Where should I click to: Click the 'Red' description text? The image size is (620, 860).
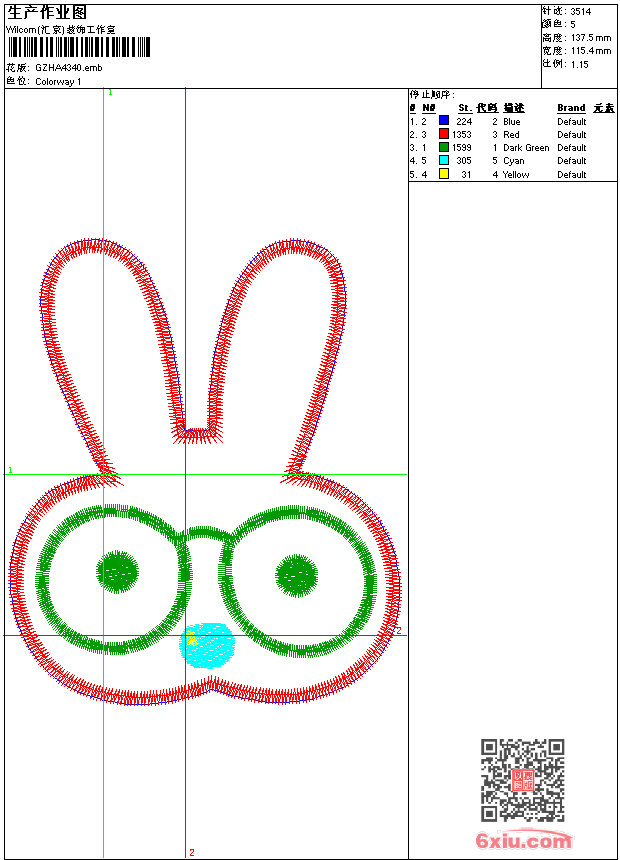pos(511,135)
